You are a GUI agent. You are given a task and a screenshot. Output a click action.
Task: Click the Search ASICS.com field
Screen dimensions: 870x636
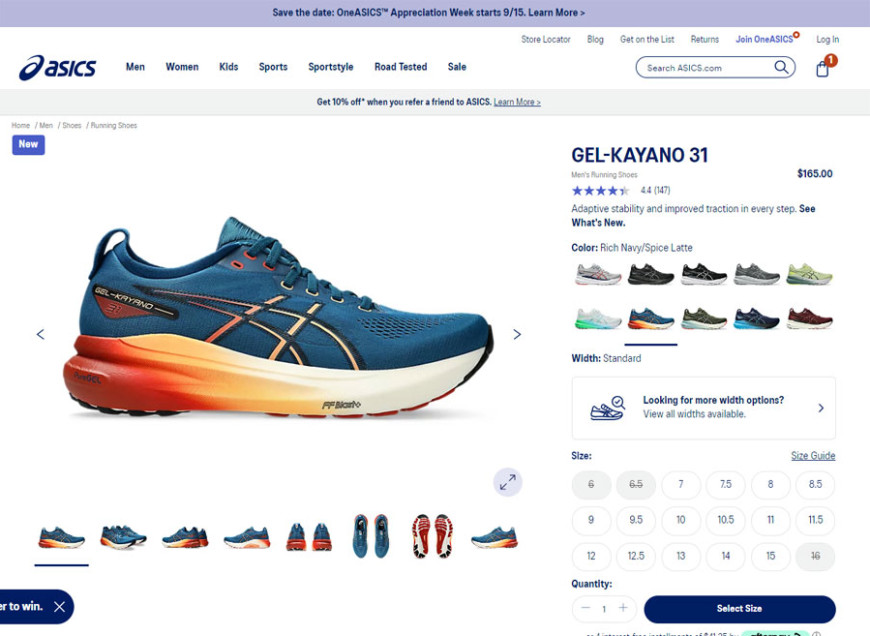tap(715, 68)
